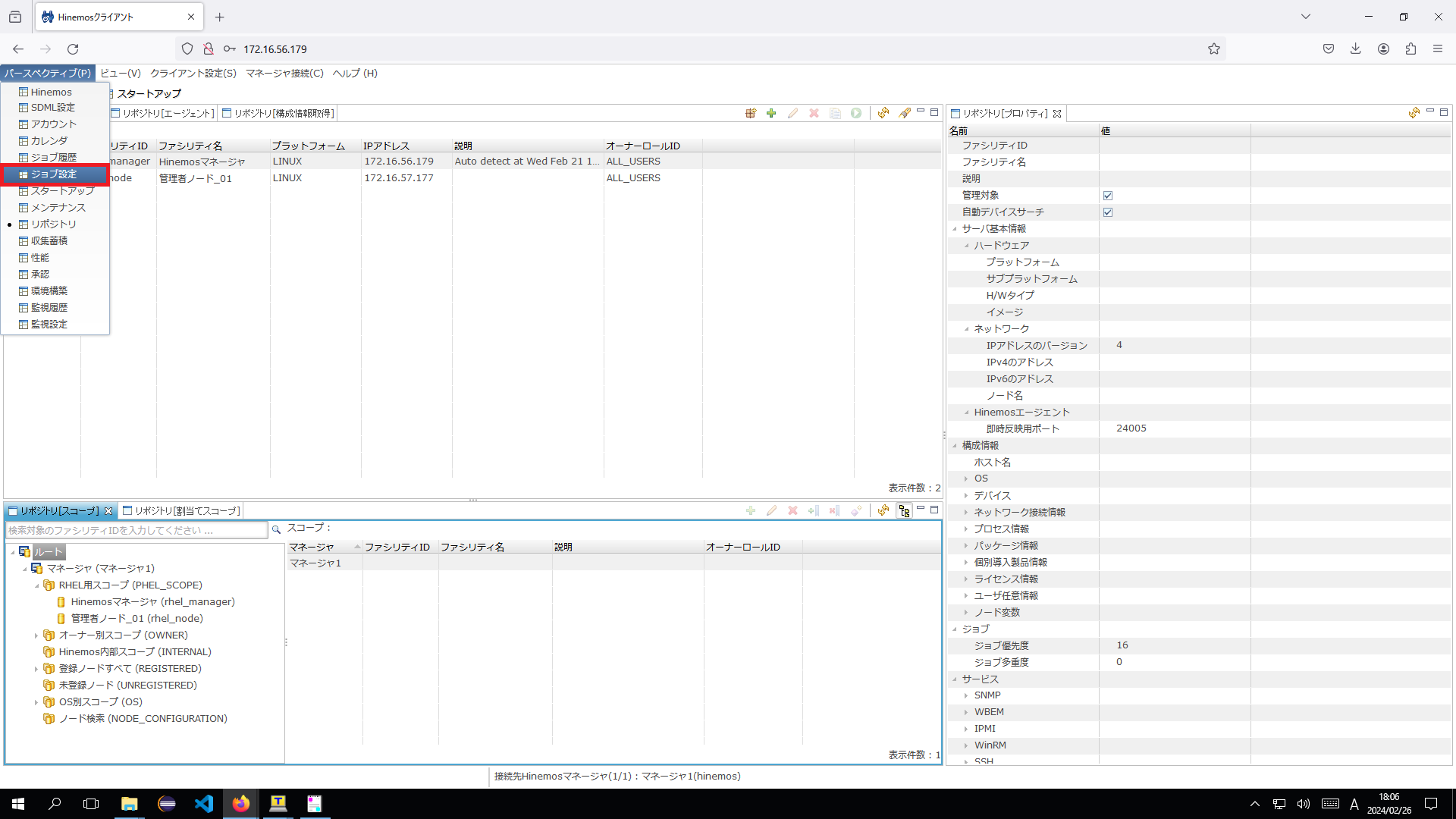Click the node search (device search) icon
Image resolution: width=1456 pixels, height=819 pixels.
[750, 113]
